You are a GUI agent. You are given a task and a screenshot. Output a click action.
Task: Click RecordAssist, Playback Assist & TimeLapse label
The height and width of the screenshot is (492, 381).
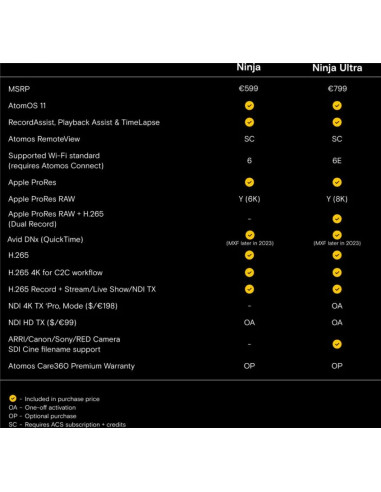(x=84, y=122)
